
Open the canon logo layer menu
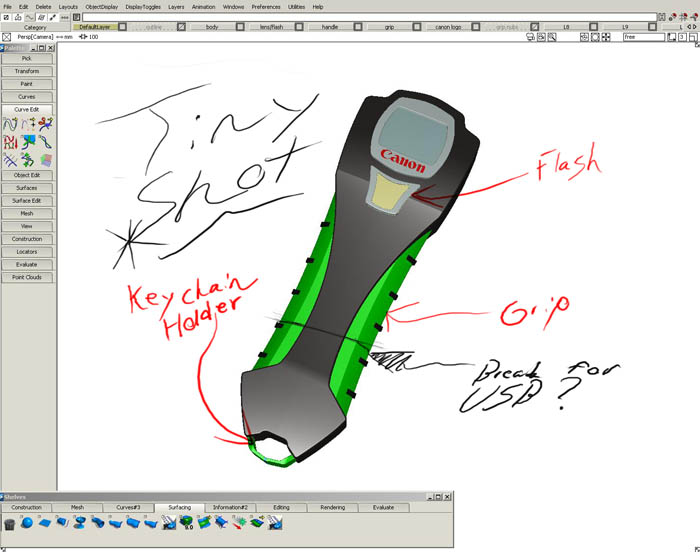(448, 27)
